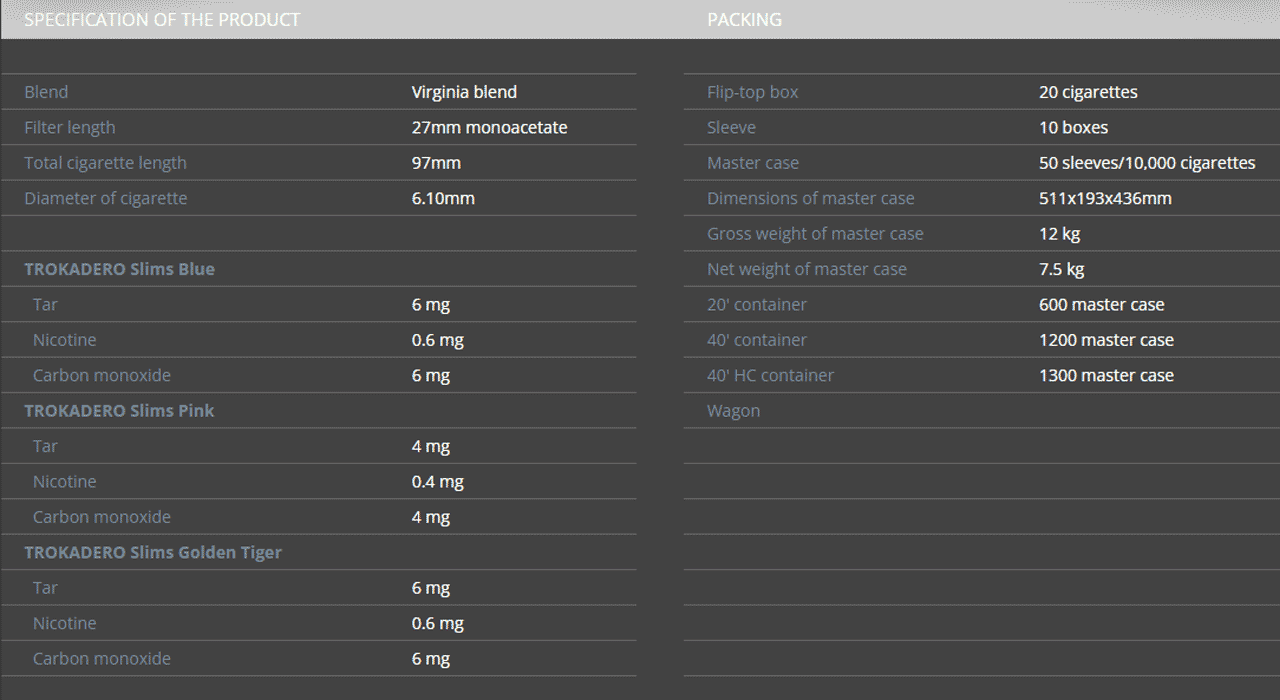Click the '10 boxes' value

point(1074,128)
